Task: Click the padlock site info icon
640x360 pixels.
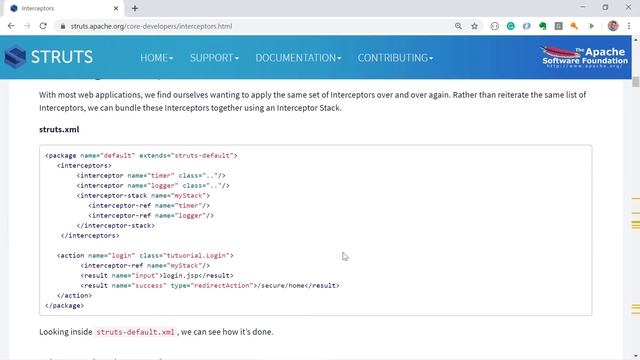Action: [62, 26]
